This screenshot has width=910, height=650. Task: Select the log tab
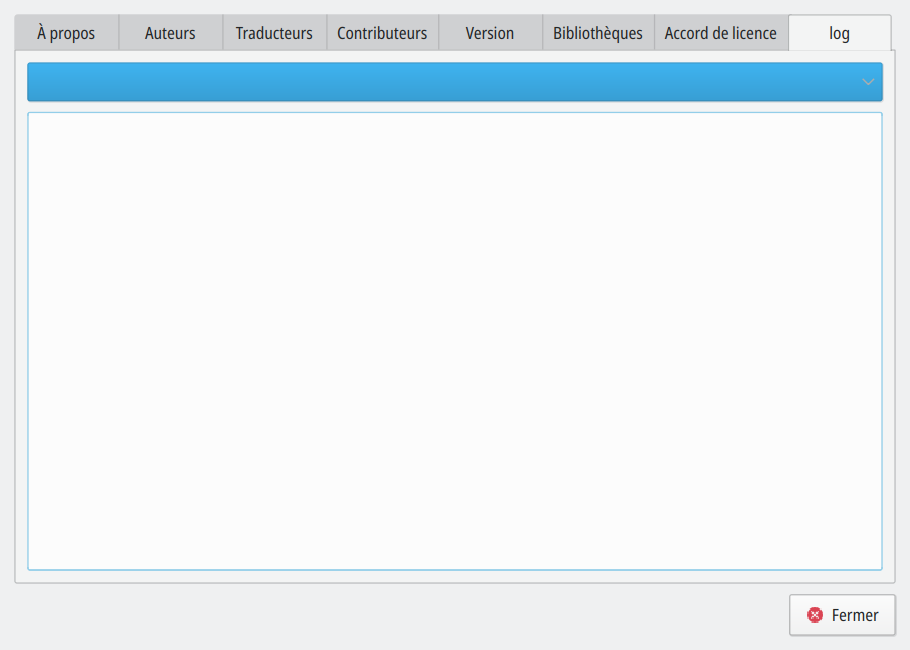839,33
